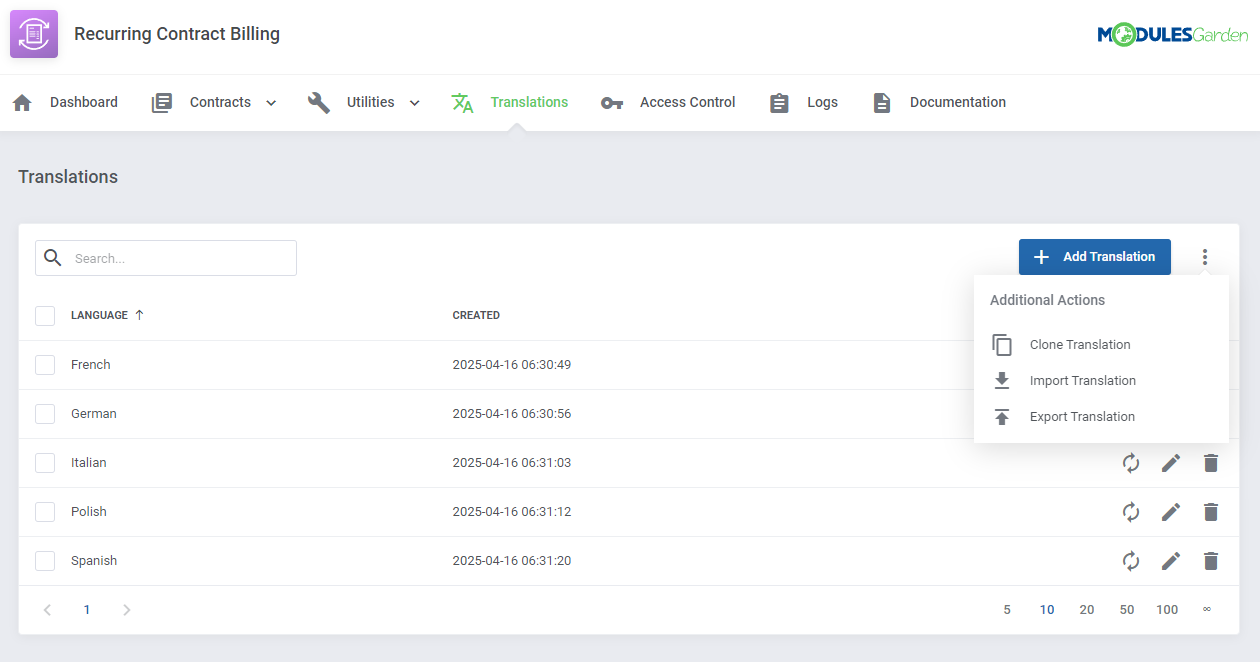Click the Clone Translation copy icon
The image size is (1260, 662).
point(1002,345)
